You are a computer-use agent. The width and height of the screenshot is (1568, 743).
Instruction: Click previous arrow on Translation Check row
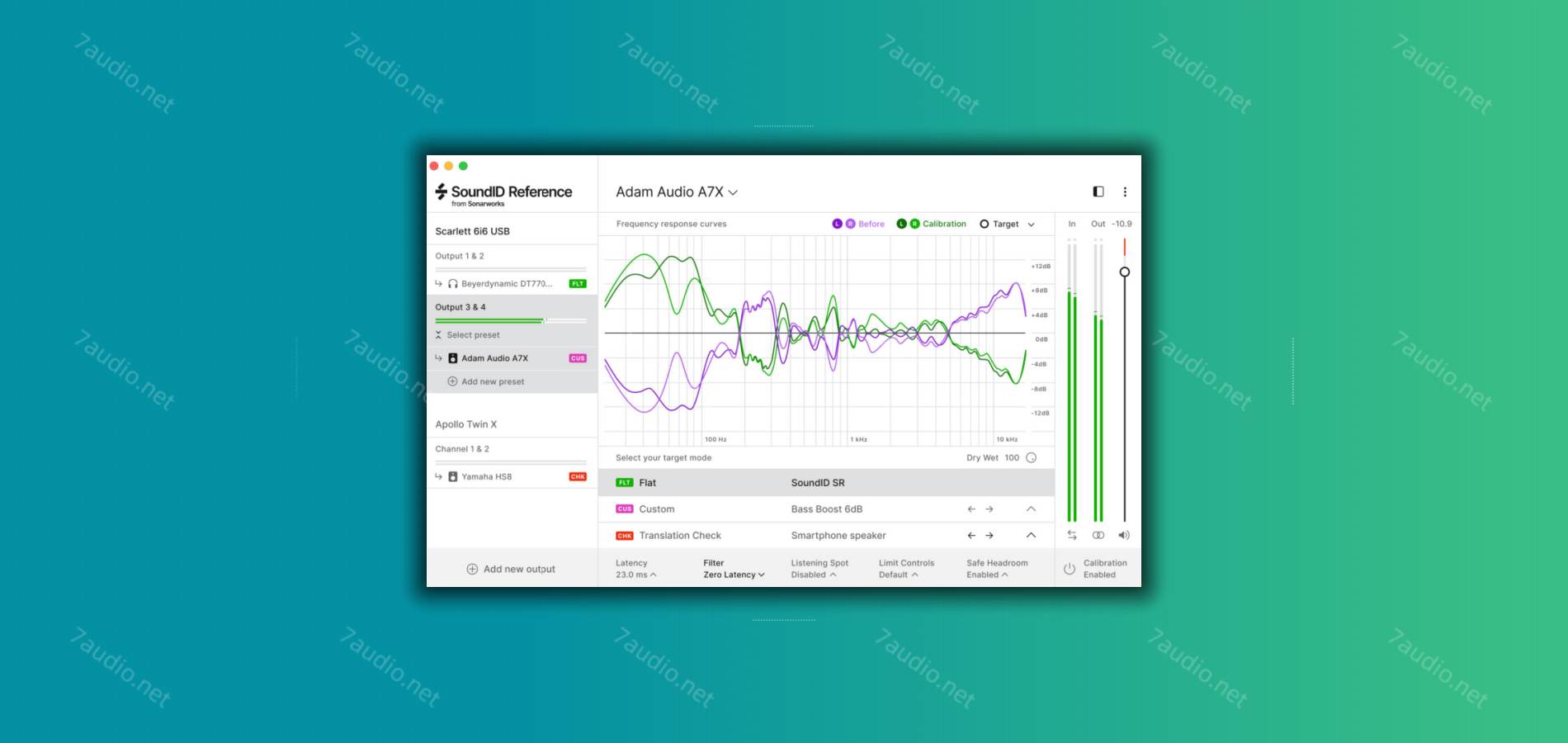[971, 536]
